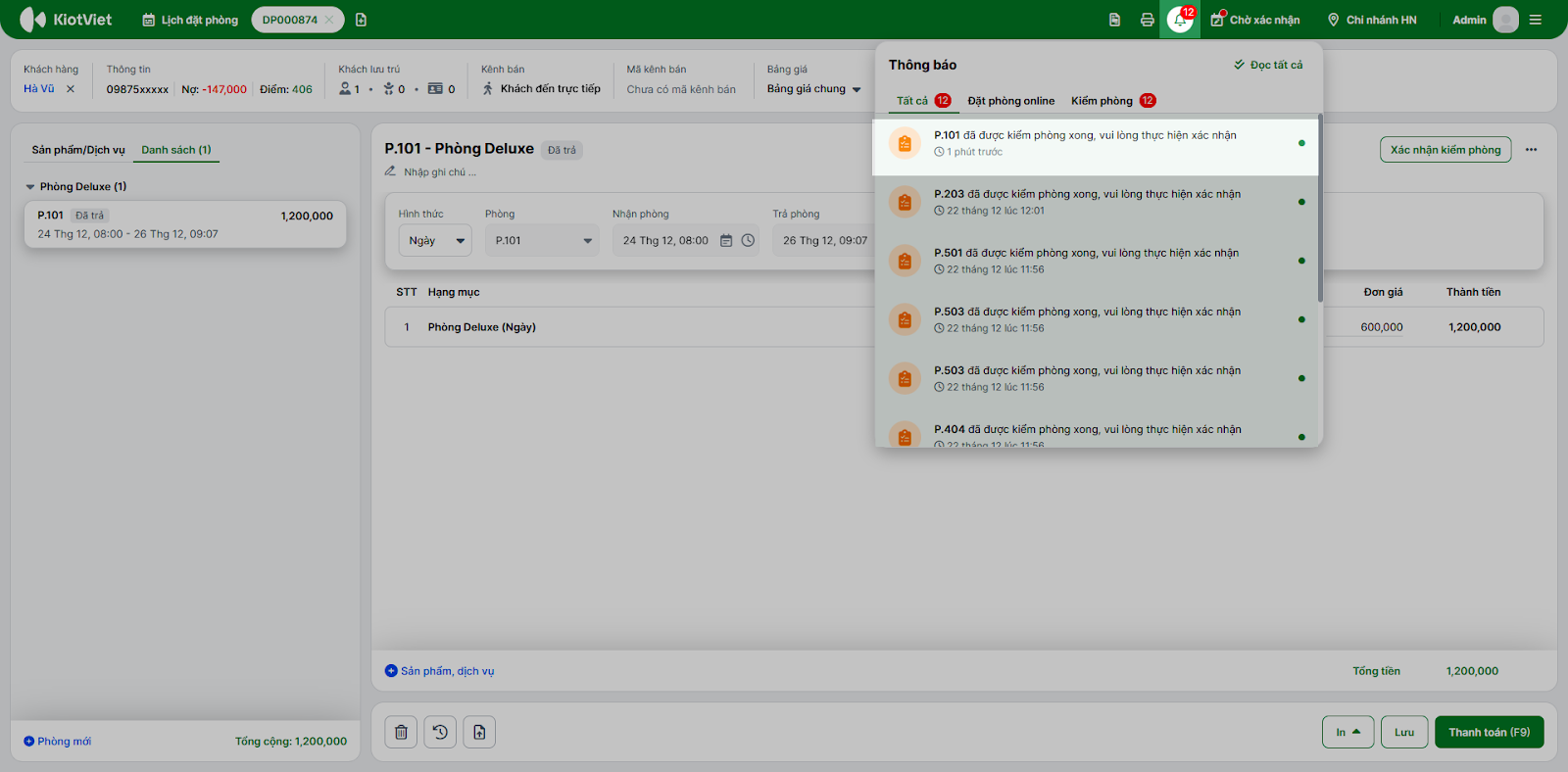Click the trash delete icon
Viewport: 1568px width, 772px height.
(x=401, y=732)
